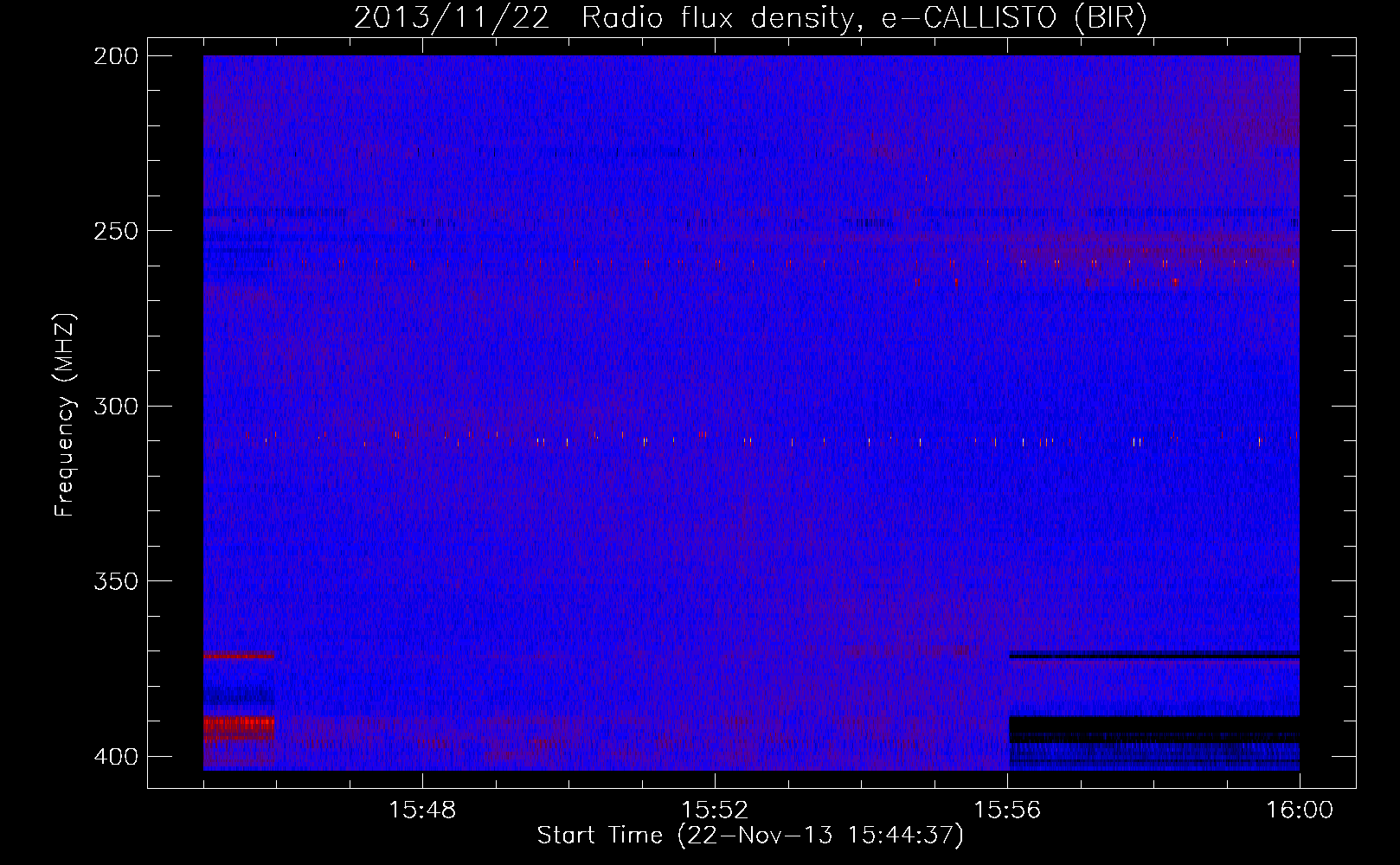This screenshot has height=865, width=1400.
Task: Click the 15:48 time tick label
Action: pos(422,811)
